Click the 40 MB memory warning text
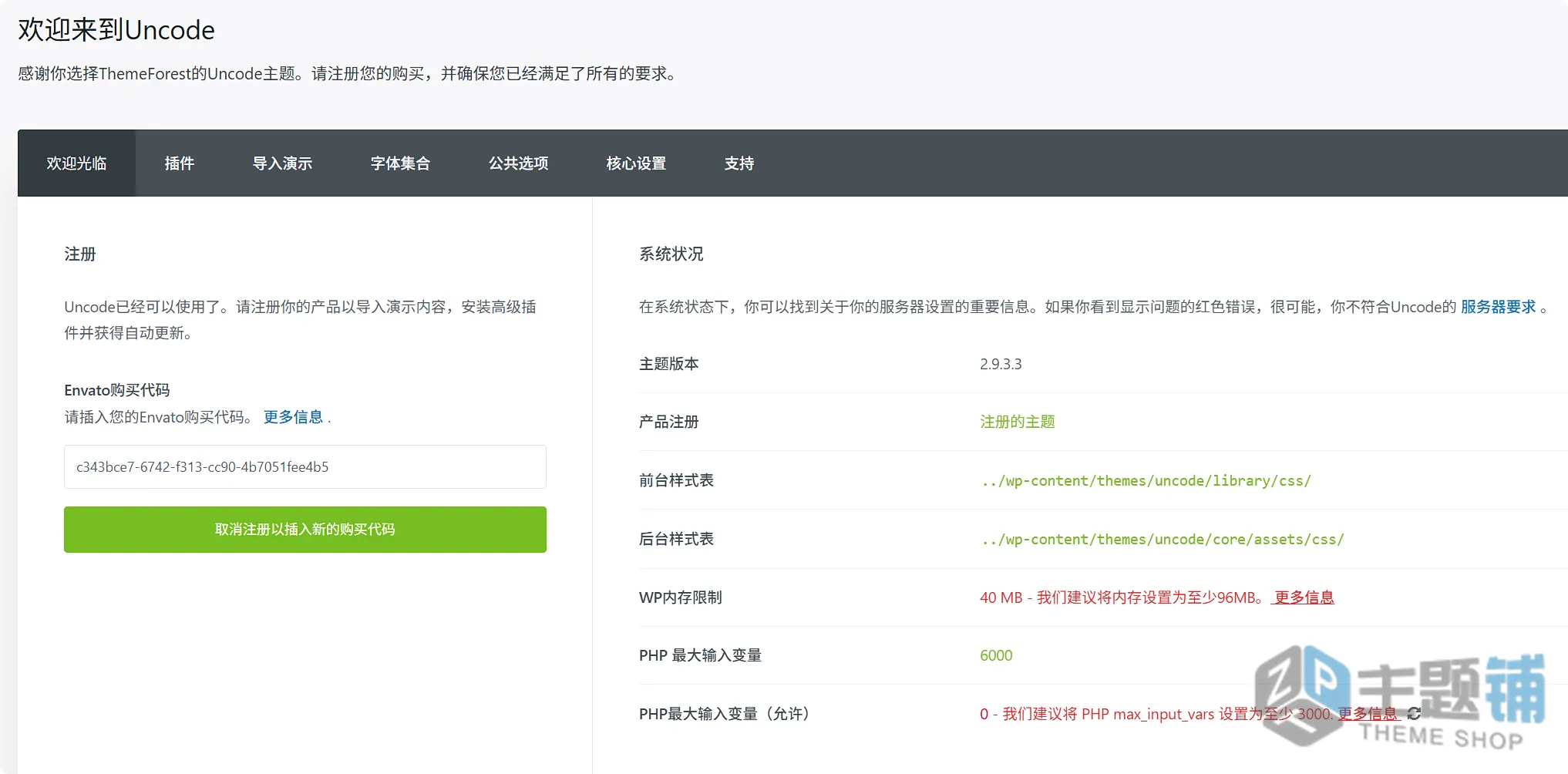The width and height of the screenshot is (1568, 774). (1122, 597)
